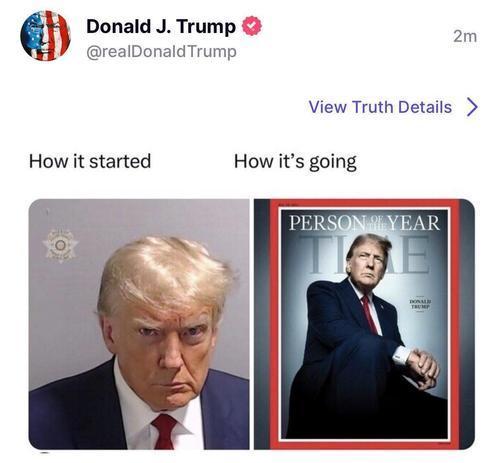Open the @realDonaldTrump handle
Image resolution: width=498 pixels, height=463 pixels.
click(x=161, y=52)
